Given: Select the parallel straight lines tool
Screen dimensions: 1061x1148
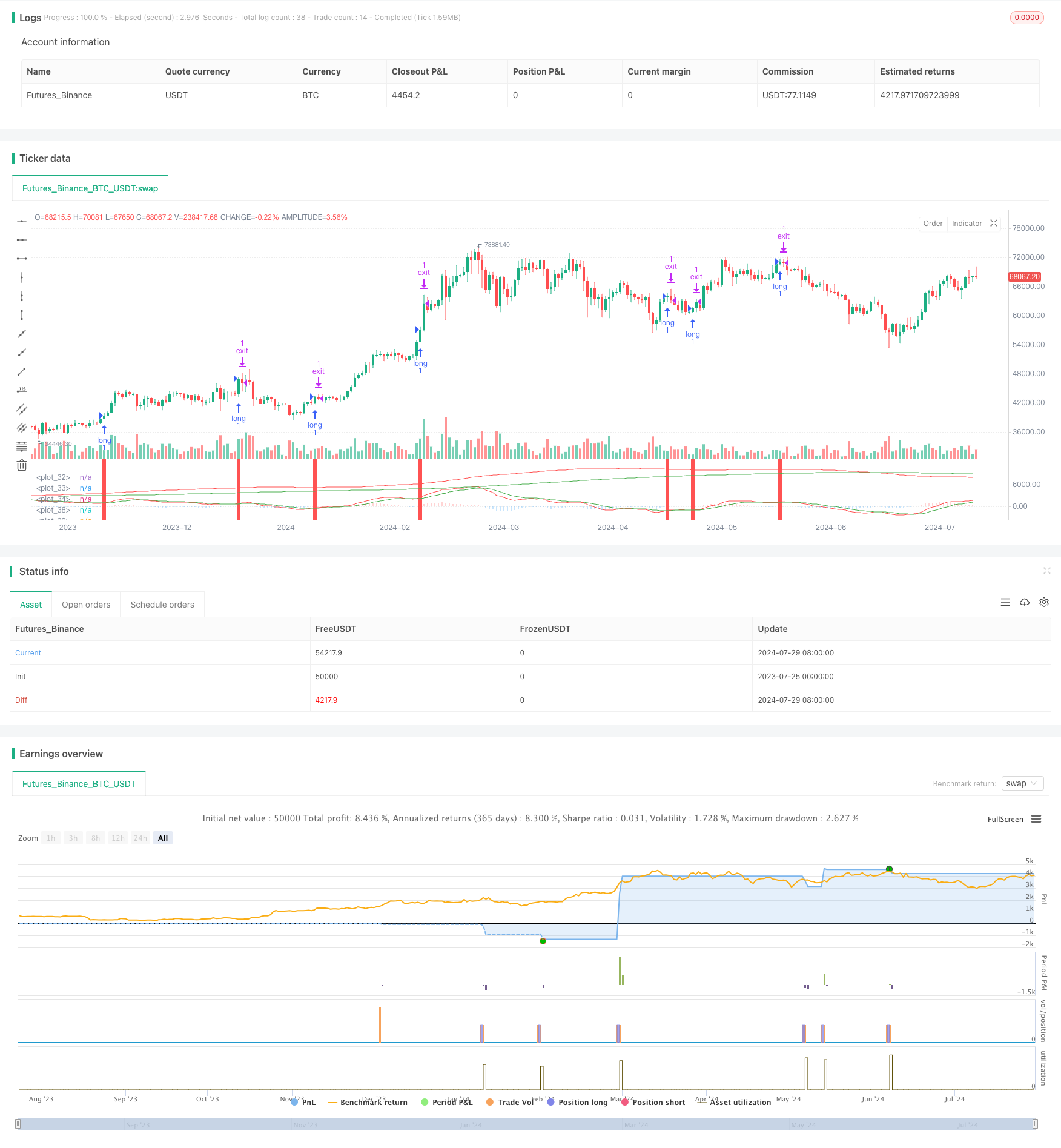Looking at the screenshot, I should point(22,428).
